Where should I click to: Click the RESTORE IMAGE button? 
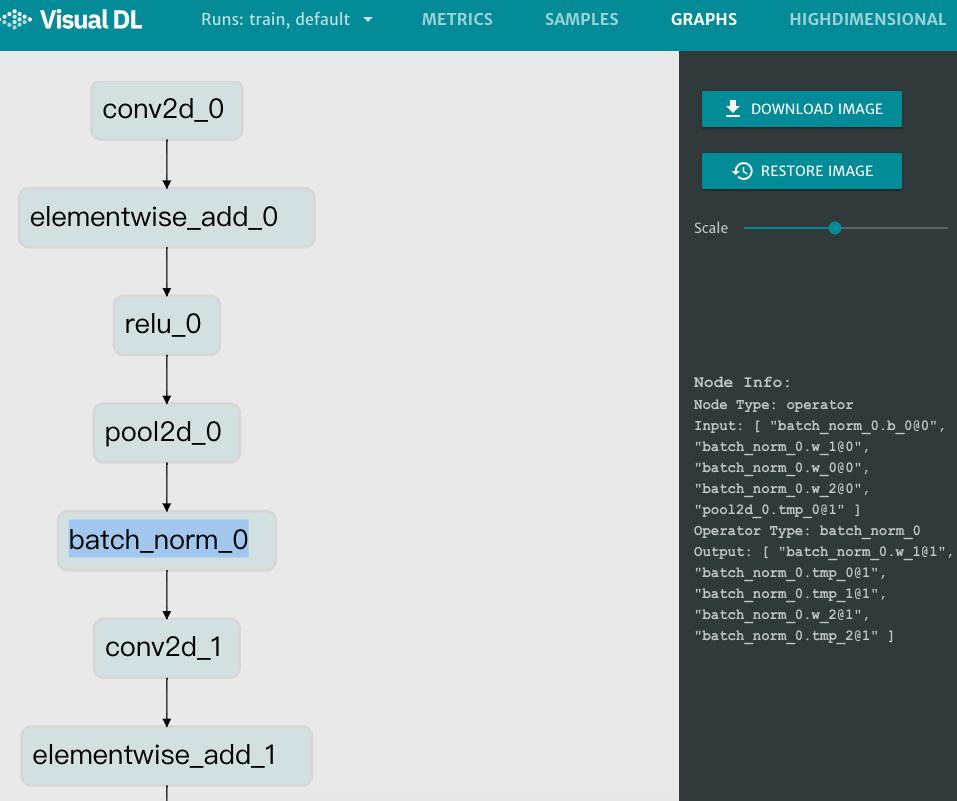tap(801, 171)
